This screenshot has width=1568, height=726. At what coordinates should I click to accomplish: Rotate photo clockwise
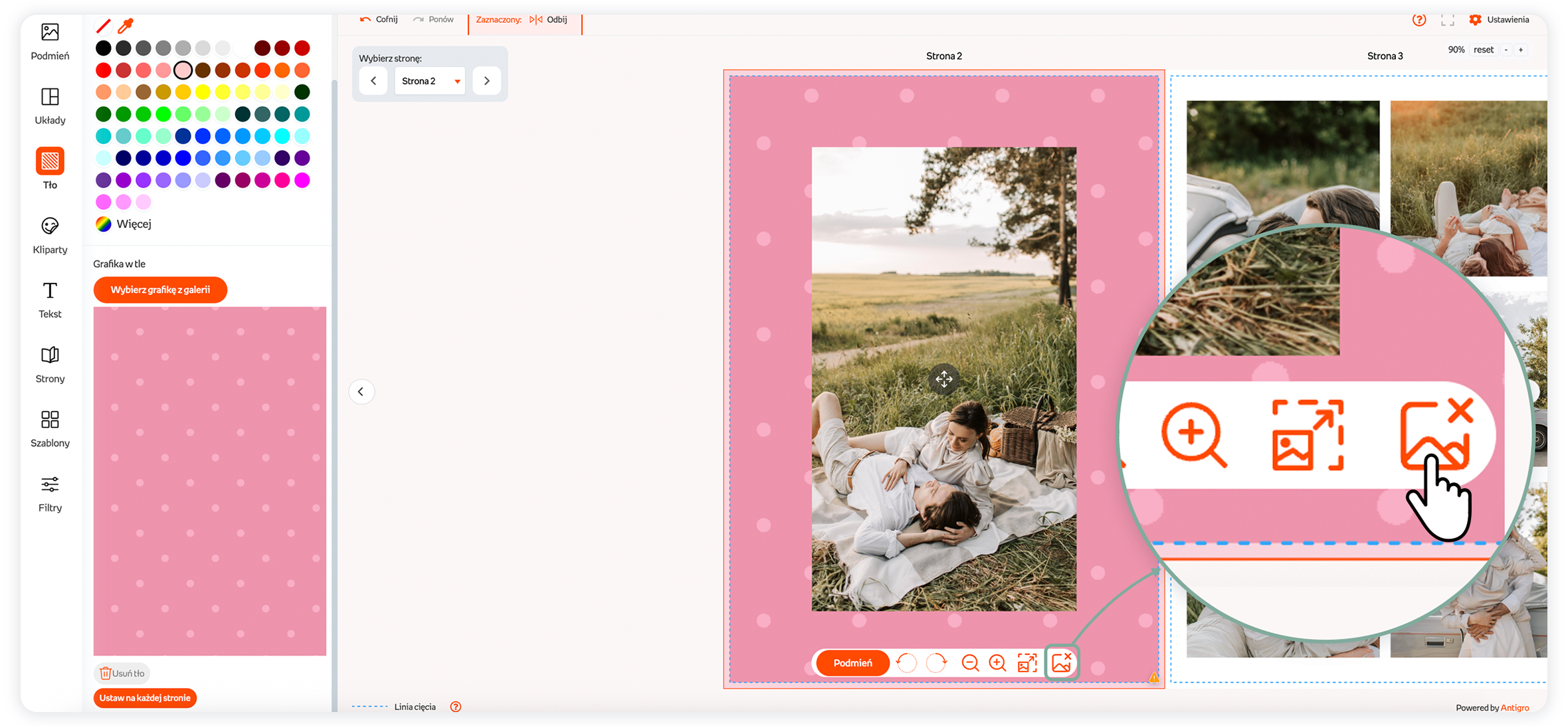[x=936, y=662]
